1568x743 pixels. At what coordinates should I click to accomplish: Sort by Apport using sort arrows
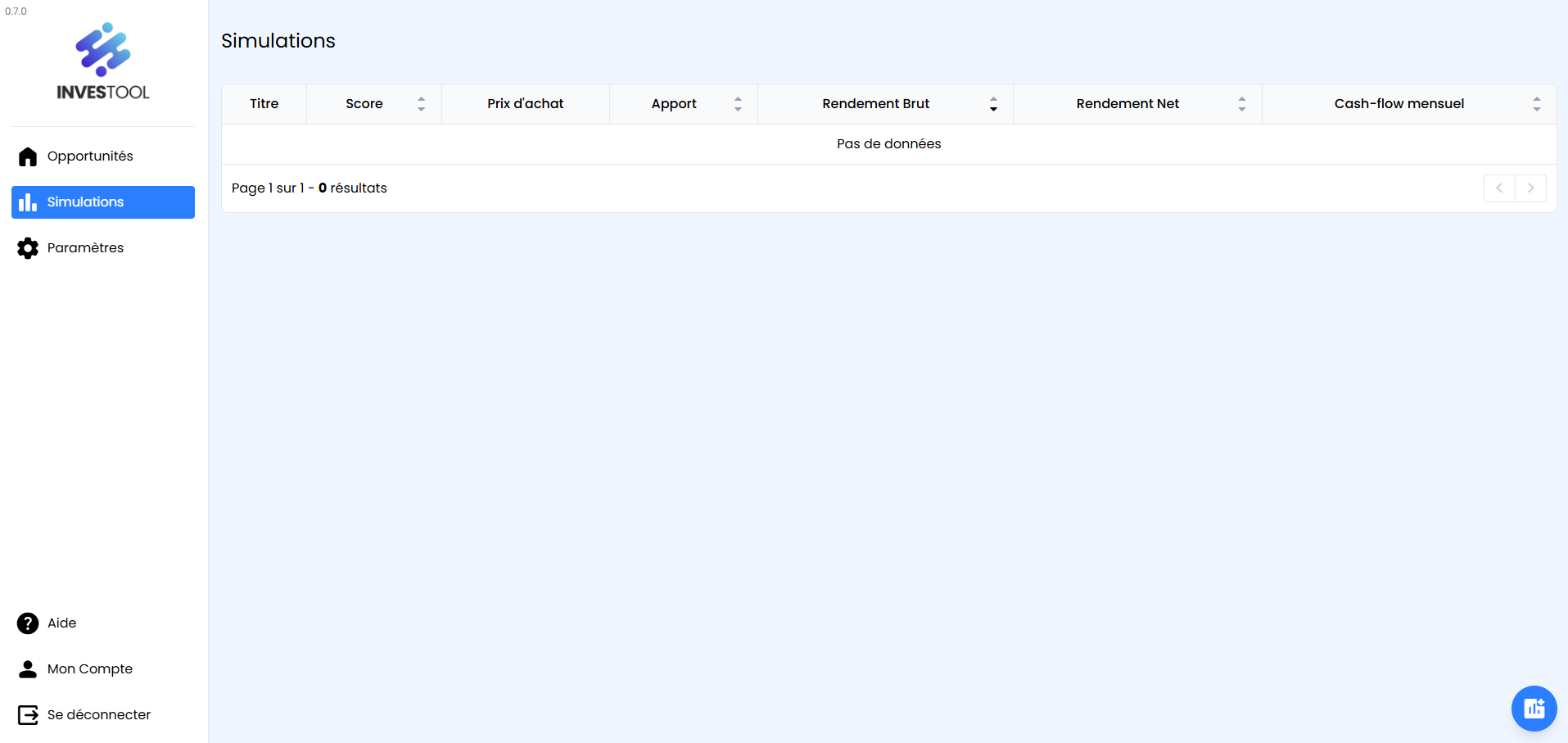738,104
